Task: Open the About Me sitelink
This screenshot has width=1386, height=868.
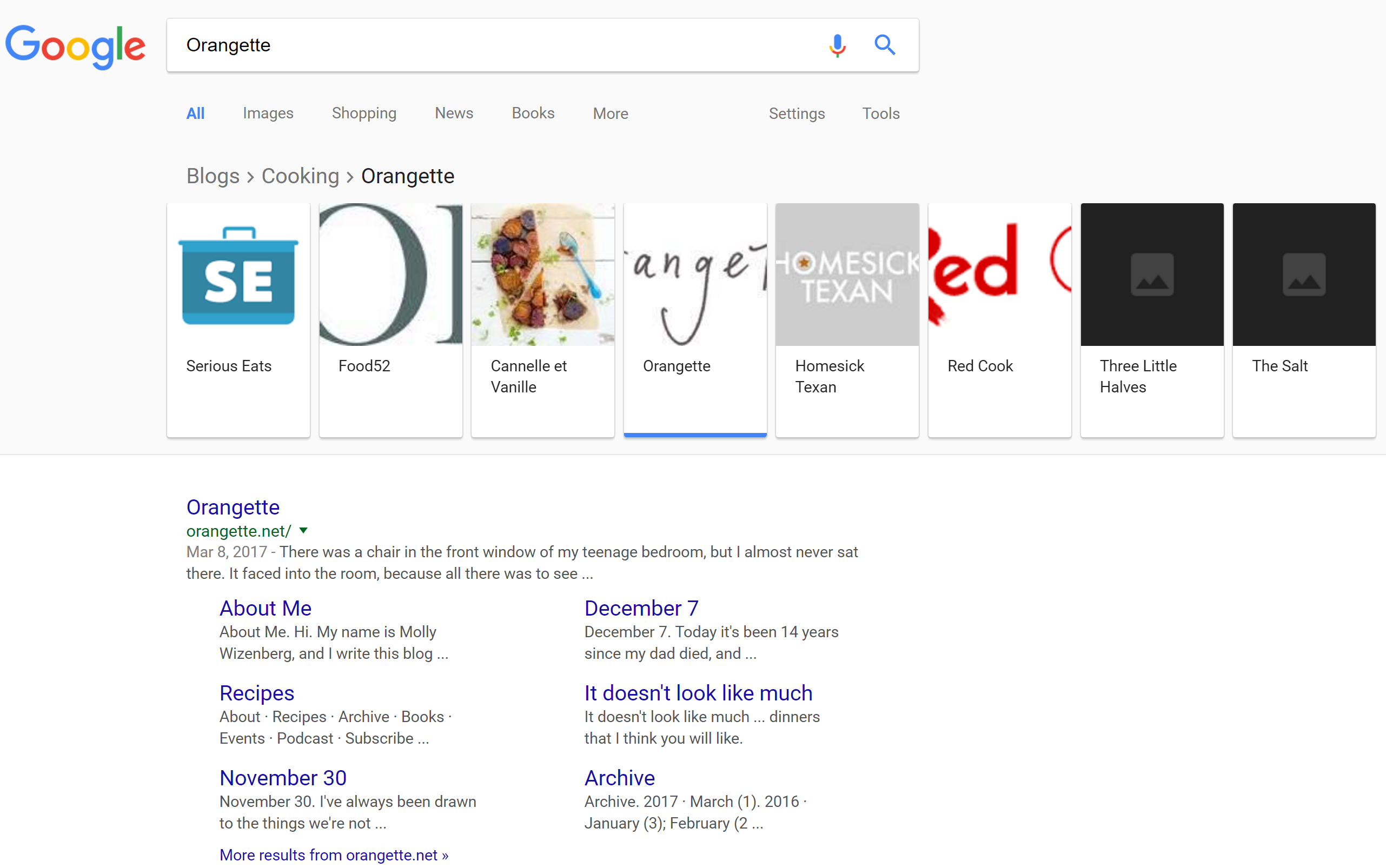Action: (x=266, y=608)
